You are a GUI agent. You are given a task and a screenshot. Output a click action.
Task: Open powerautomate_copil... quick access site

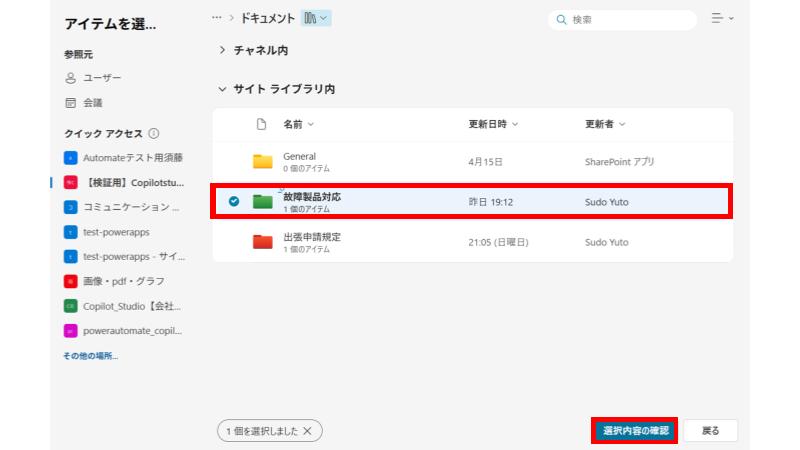pos(123,330)
